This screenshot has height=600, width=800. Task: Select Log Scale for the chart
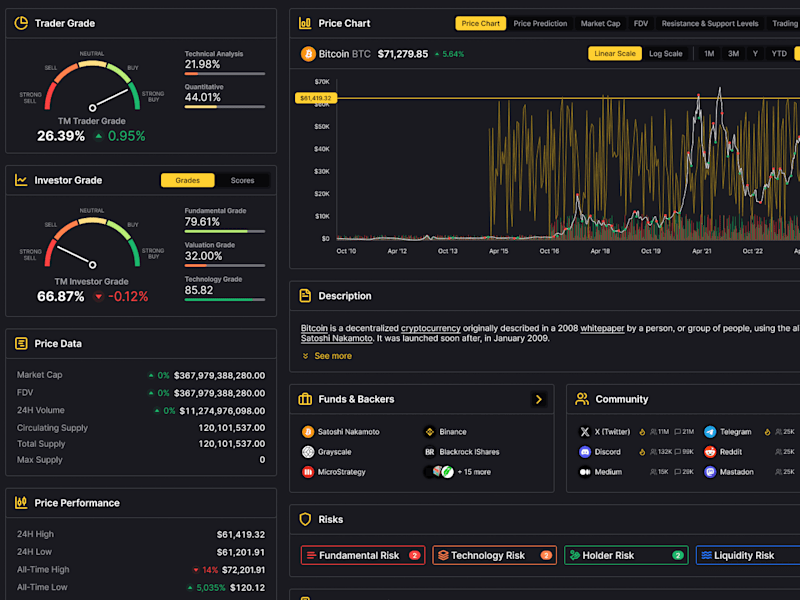click(x=665, y=54)
